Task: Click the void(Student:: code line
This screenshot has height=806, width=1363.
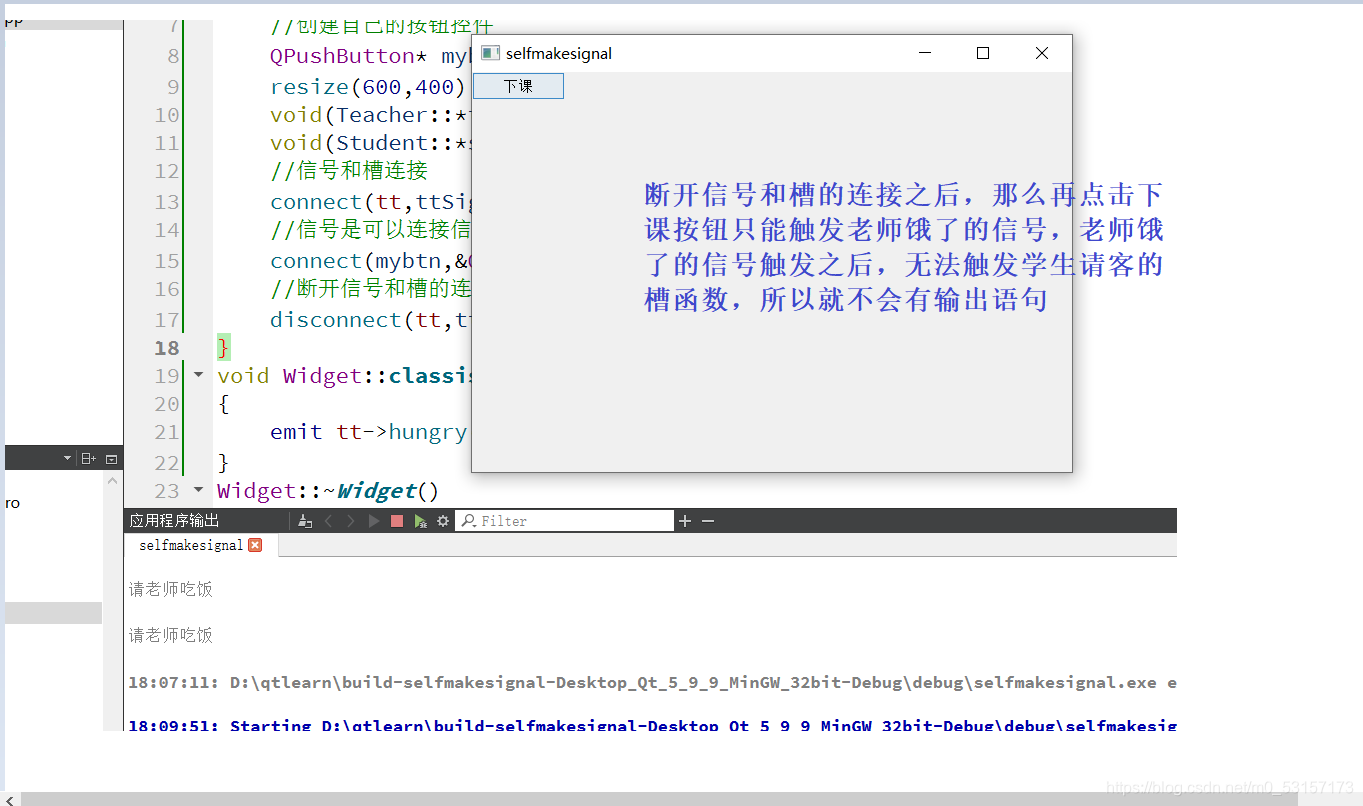Action: (370, 143)
